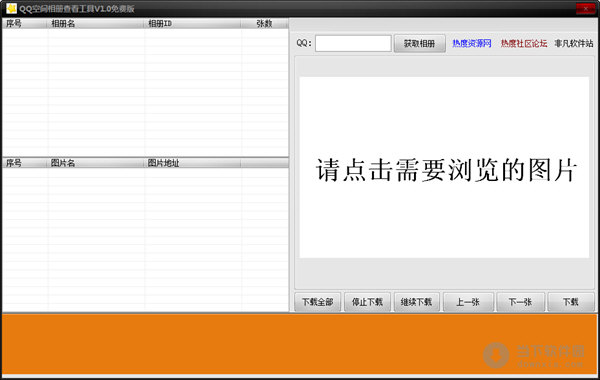600x380 pixels.
Task: Click the 停止下载 button
Action: (x=367, y=302)
